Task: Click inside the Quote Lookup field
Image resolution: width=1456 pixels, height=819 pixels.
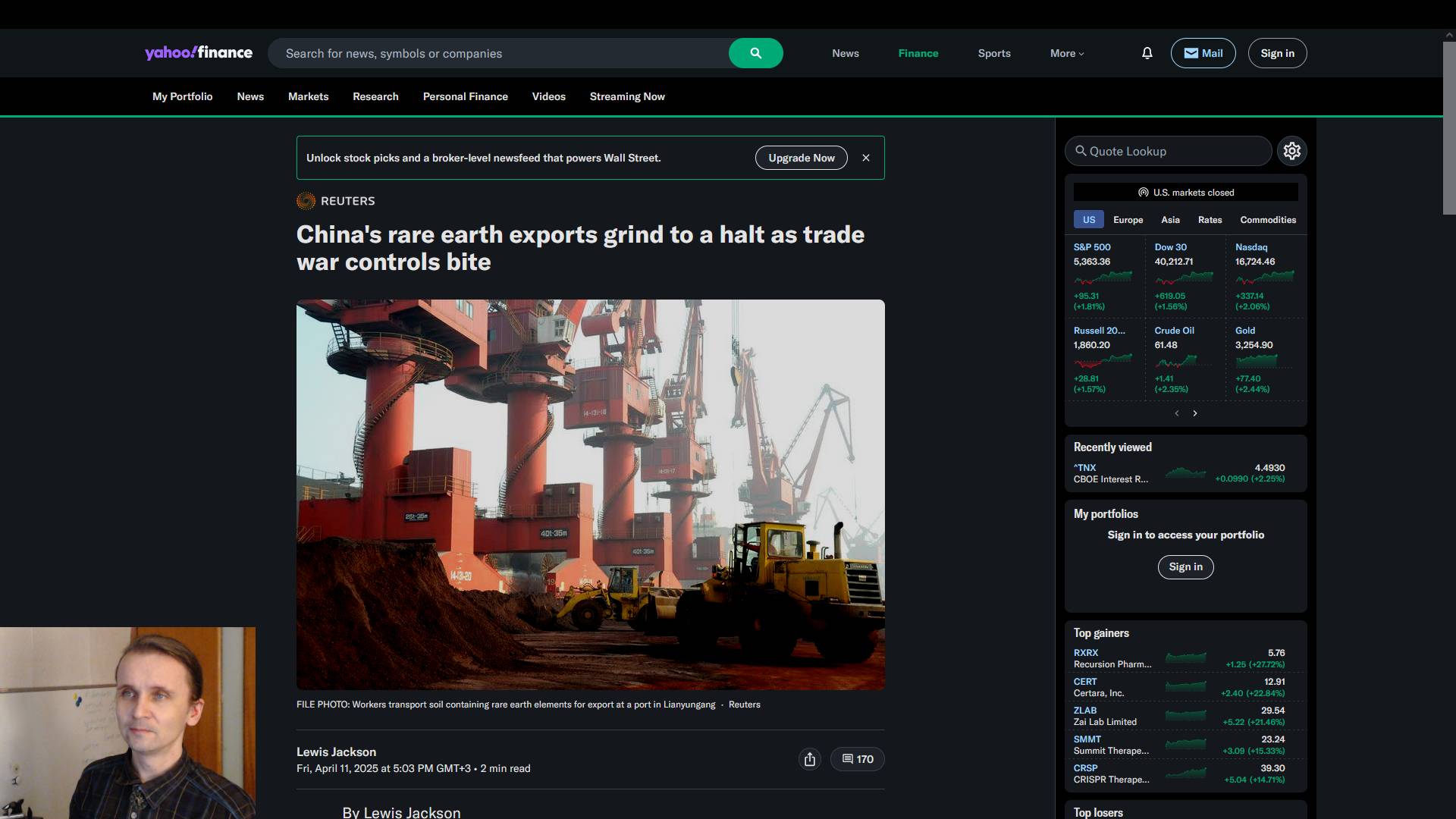Action: click(1168, 151)
